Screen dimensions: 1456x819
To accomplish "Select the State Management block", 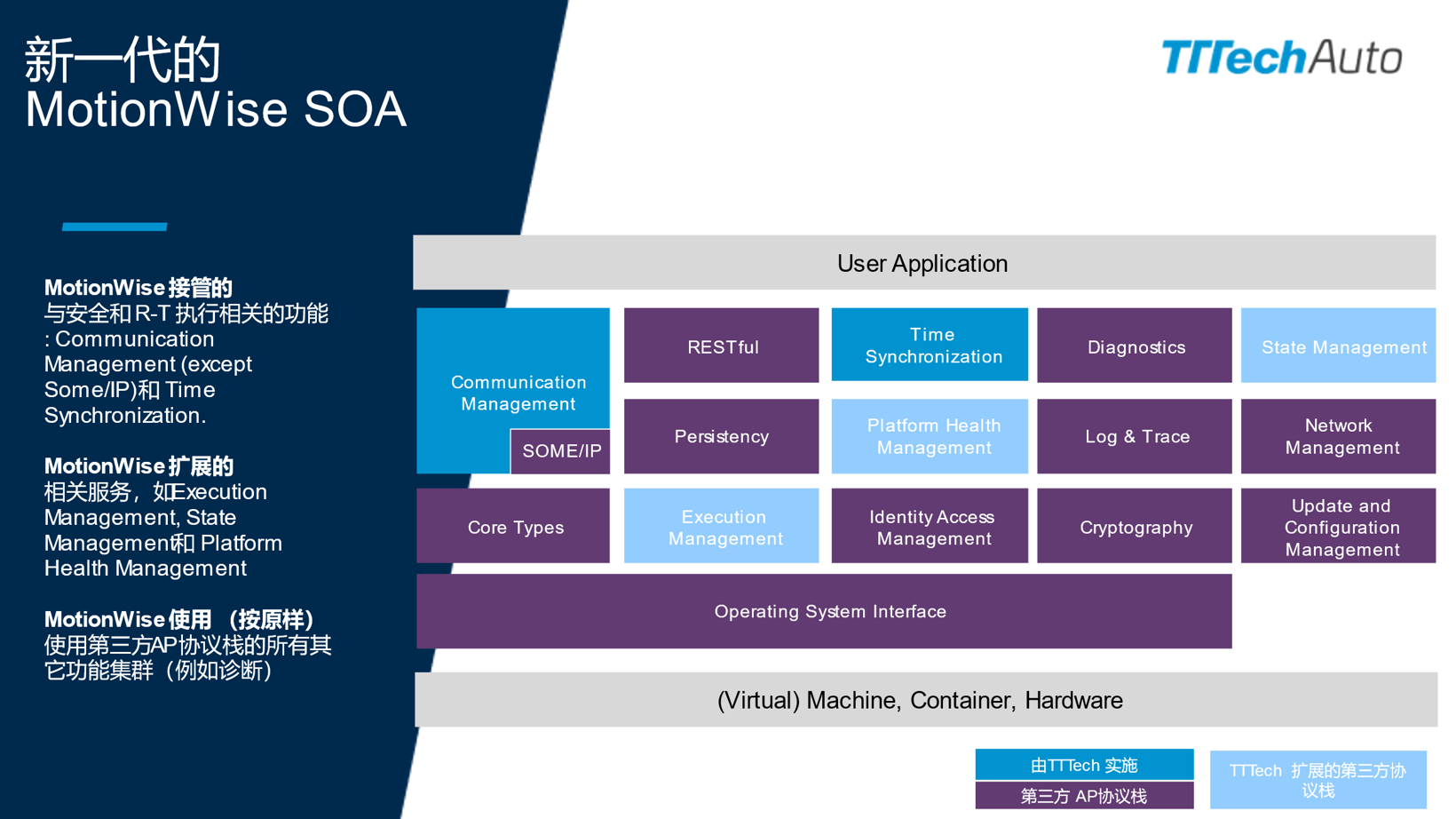I will tap(1339, 346).
